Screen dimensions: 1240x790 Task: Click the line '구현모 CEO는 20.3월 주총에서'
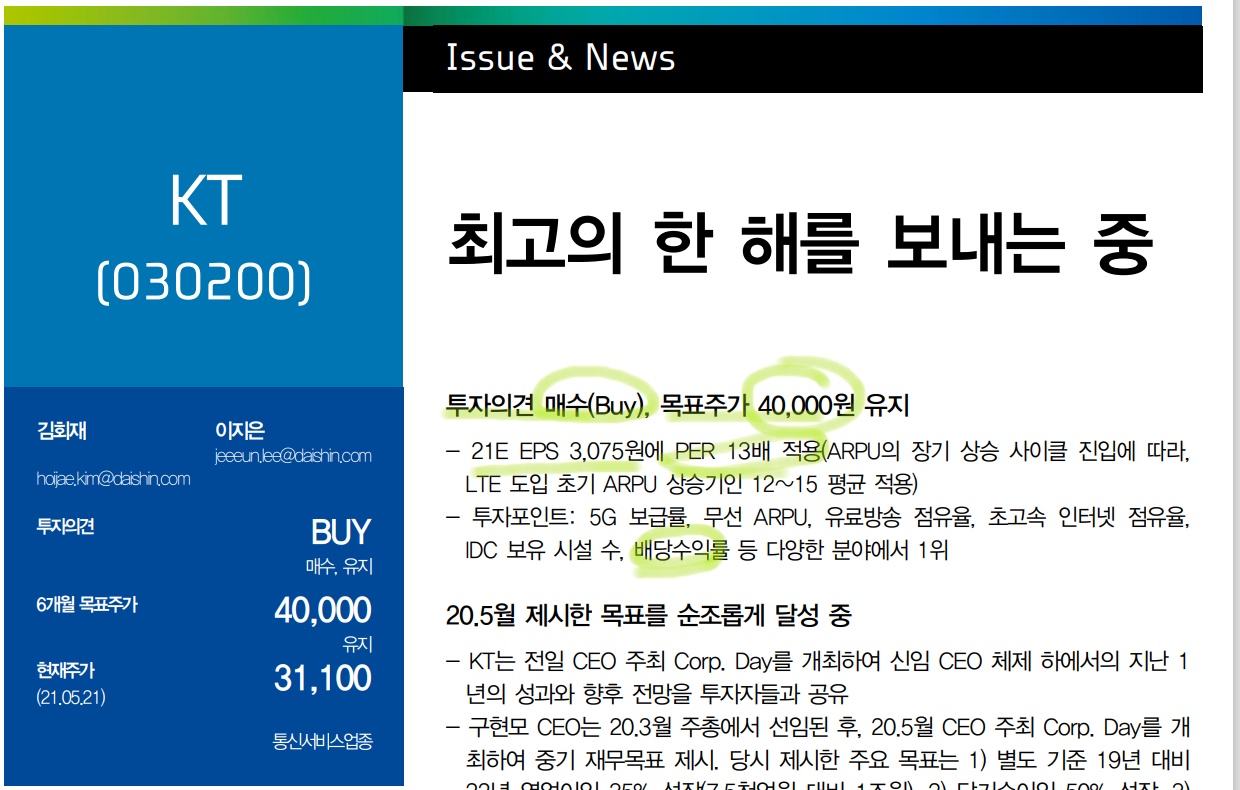[818, 727]
